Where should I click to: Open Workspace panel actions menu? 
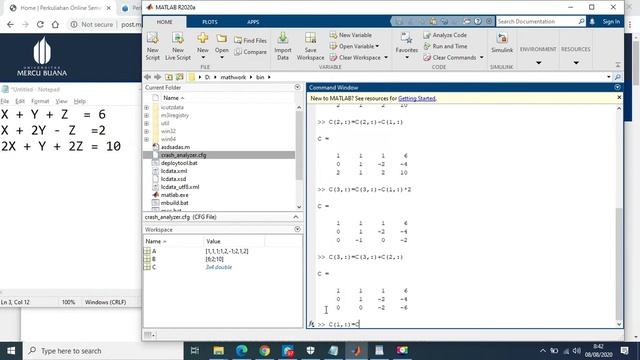(297, 229)
